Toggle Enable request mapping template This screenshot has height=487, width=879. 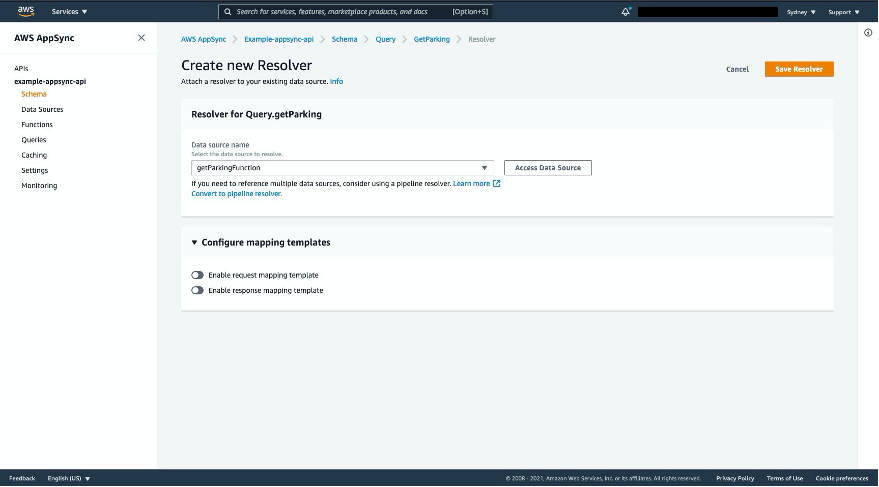[197, 275]
